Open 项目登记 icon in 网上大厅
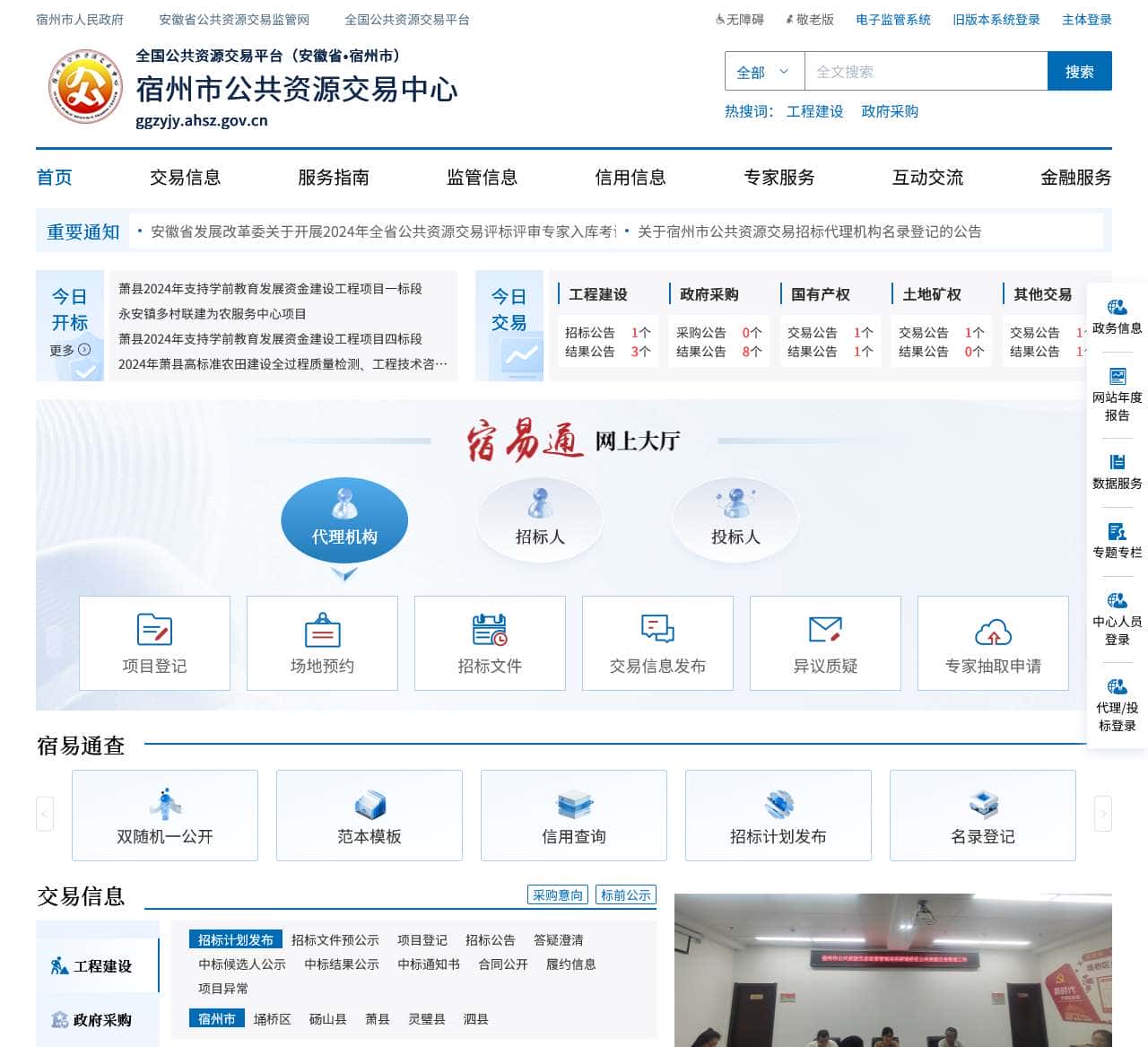This screenshot has height=1047, width=1148. point(154,643)
